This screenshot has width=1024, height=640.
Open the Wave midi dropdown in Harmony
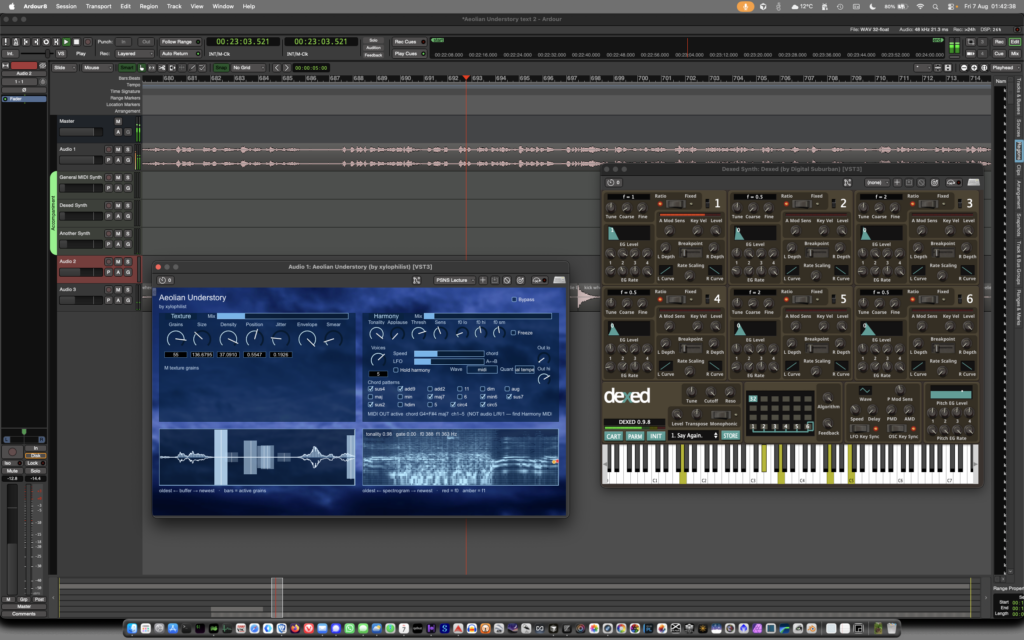click(482, 370)
